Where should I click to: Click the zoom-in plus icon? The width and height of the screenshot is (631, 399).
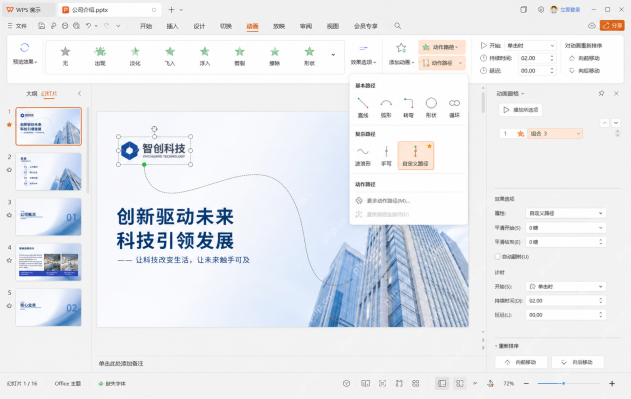pyautogui.click(x=612, y=383)
